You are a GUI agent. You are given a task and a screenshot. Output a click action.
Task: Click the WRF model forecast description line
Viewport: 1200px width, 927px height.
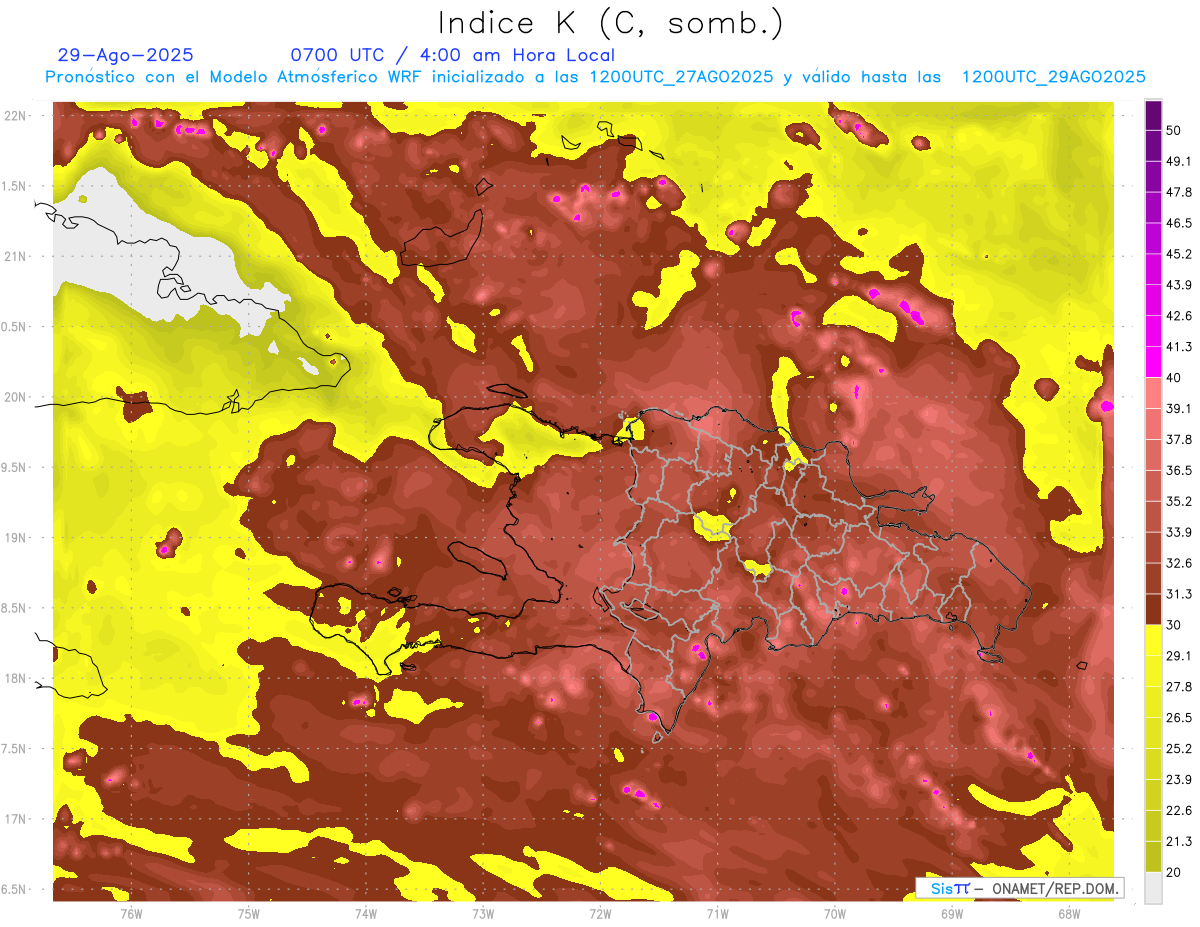point(594,77)
